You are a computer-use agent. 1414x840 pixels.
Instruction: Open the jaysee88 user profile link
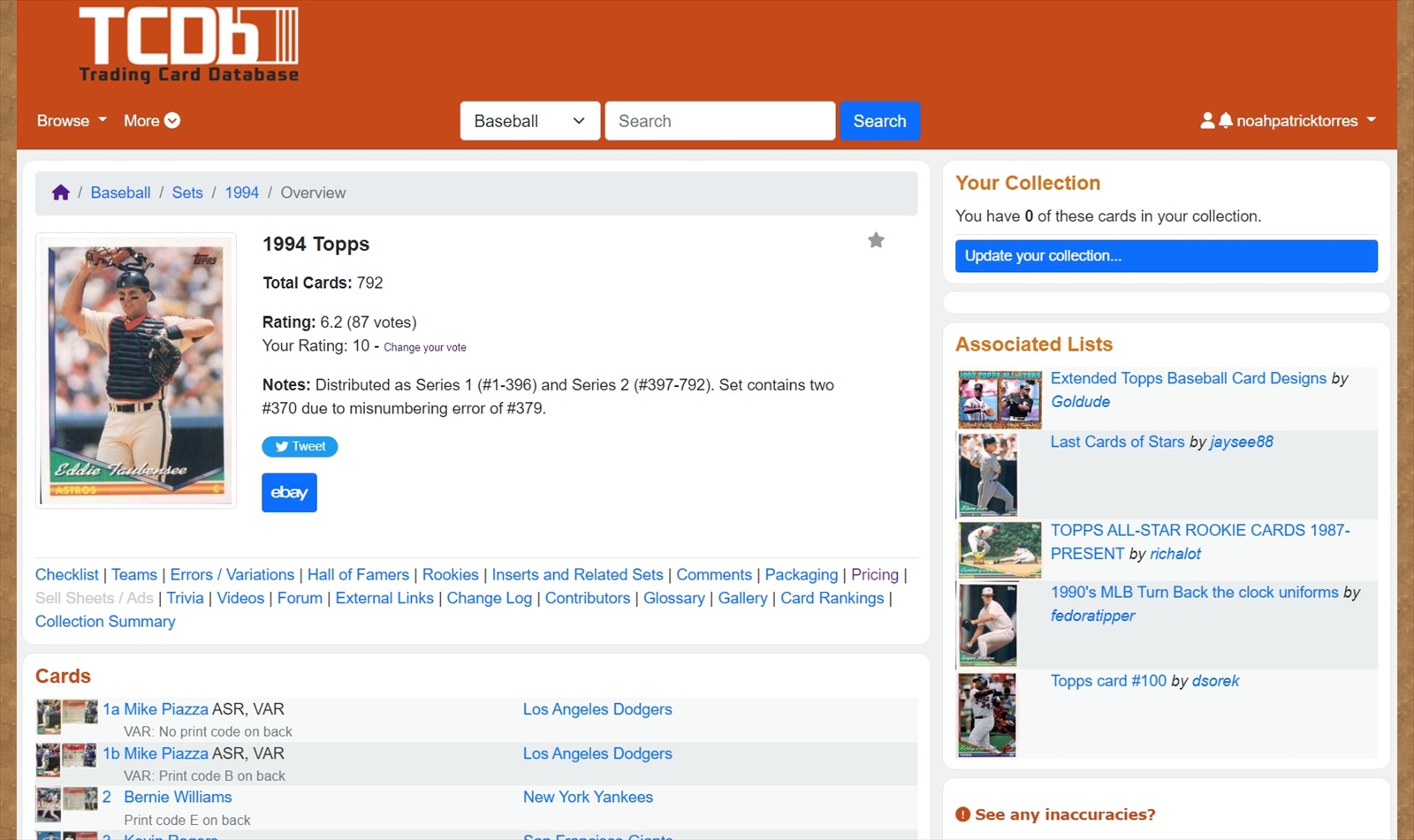pyautogui.click(x=1242, y=442)
